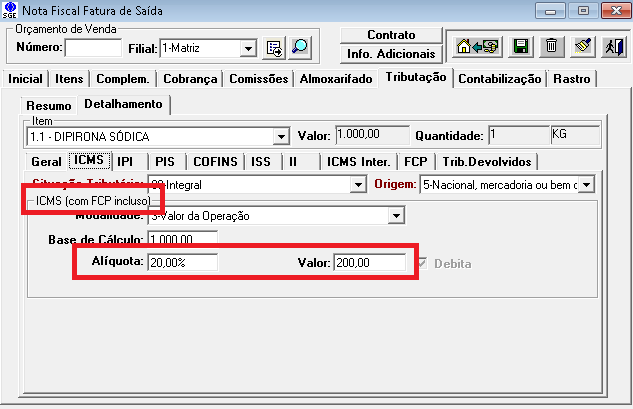Click the list lookup icon beside Filial

pyautogui.click(x=275, y=48)
